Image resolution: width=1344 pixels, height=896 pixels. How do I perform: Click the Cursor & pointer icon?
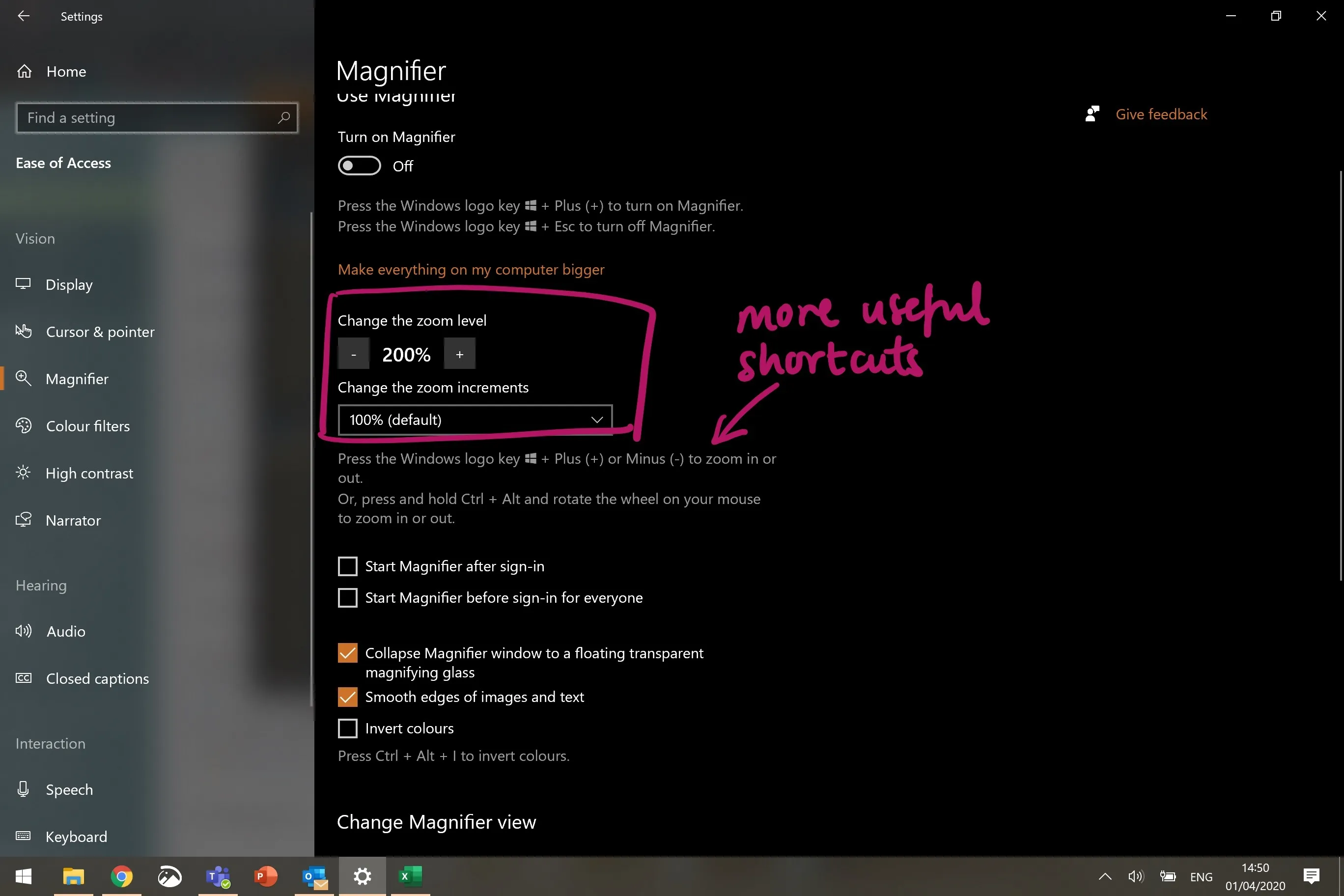[x=23, y=331]
